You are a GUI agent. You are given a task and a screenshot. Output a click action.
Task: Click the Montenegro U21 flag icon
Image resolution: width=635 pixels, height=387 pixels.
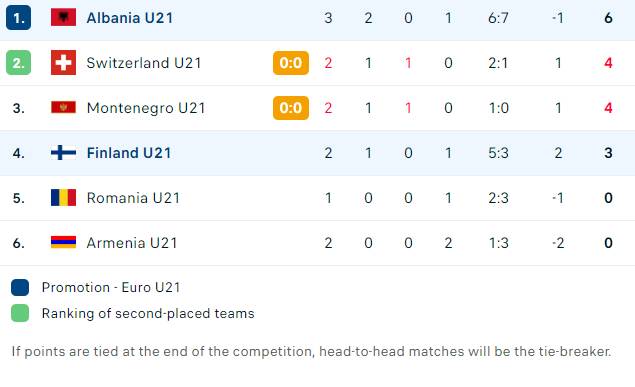tap(63, 107)
